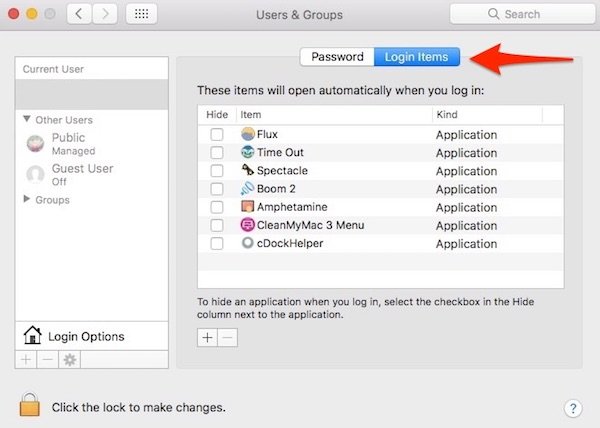Image resolution: width=600 pixels, height=428 pixels.
Task: Click the sidebar gear action button
Action: coord(70,359)
